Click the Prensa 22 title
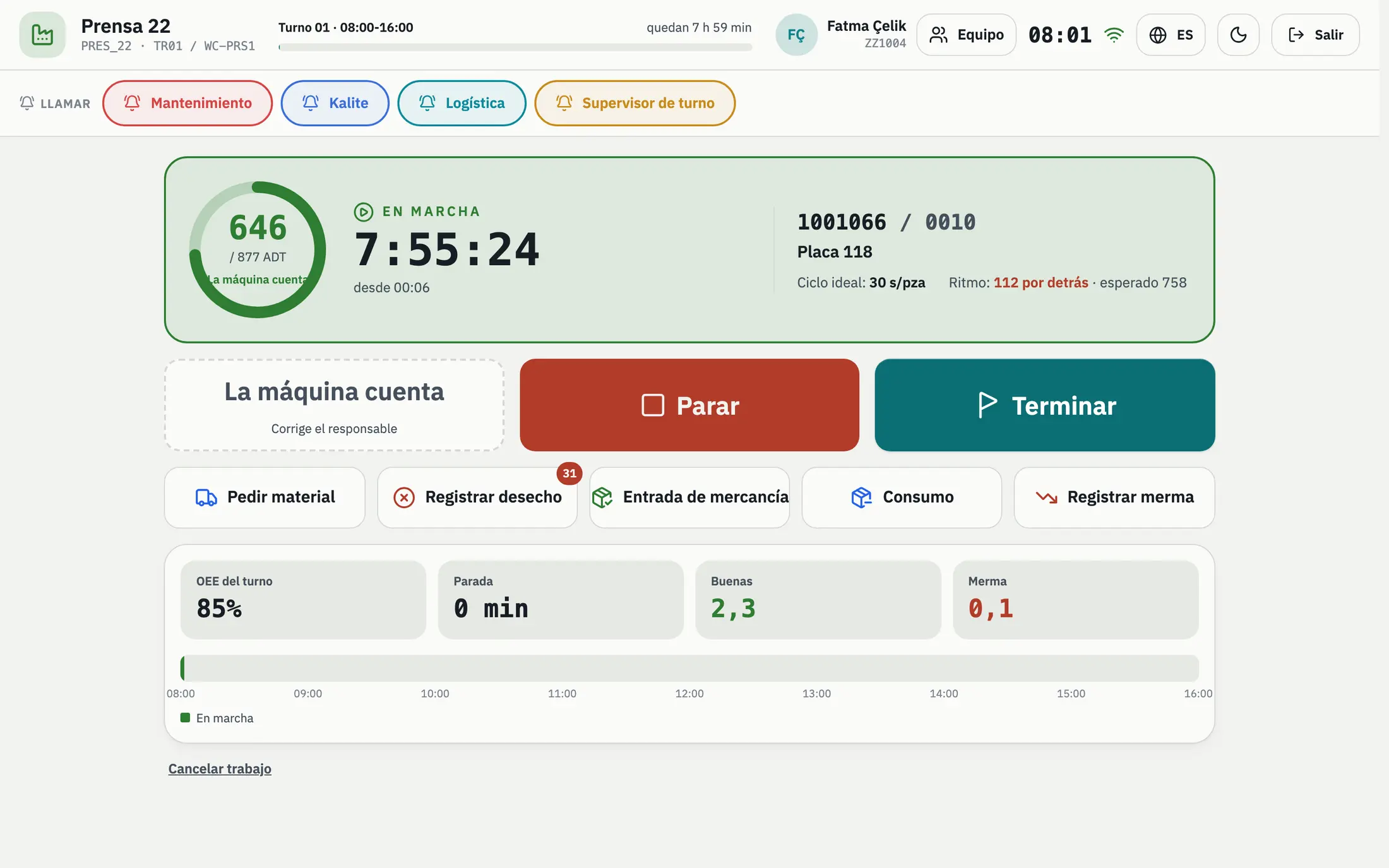Screen dimensions: 1389x868 coord(126,26)
